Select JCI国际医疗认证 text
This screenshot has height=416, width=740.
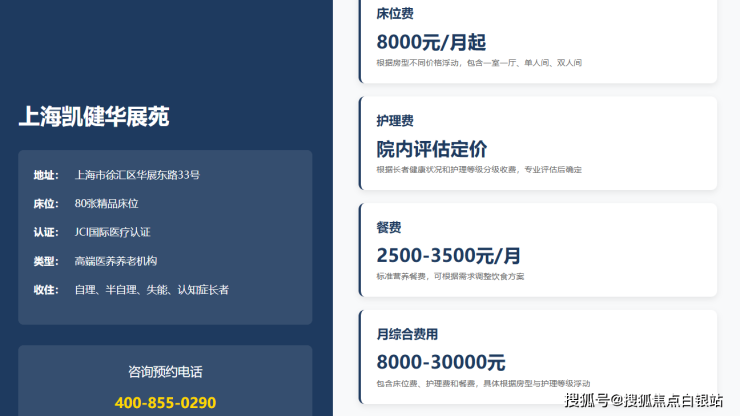[112, 232]
